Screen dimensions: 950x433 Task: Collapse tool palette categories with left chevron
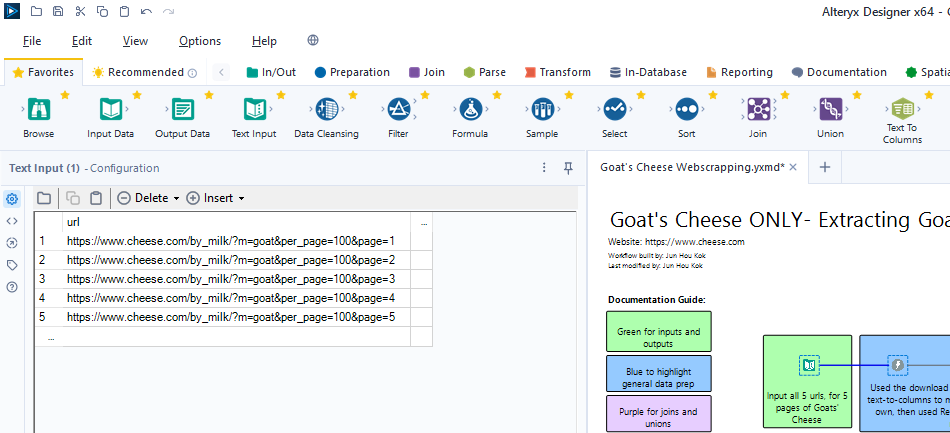point(221,73)
